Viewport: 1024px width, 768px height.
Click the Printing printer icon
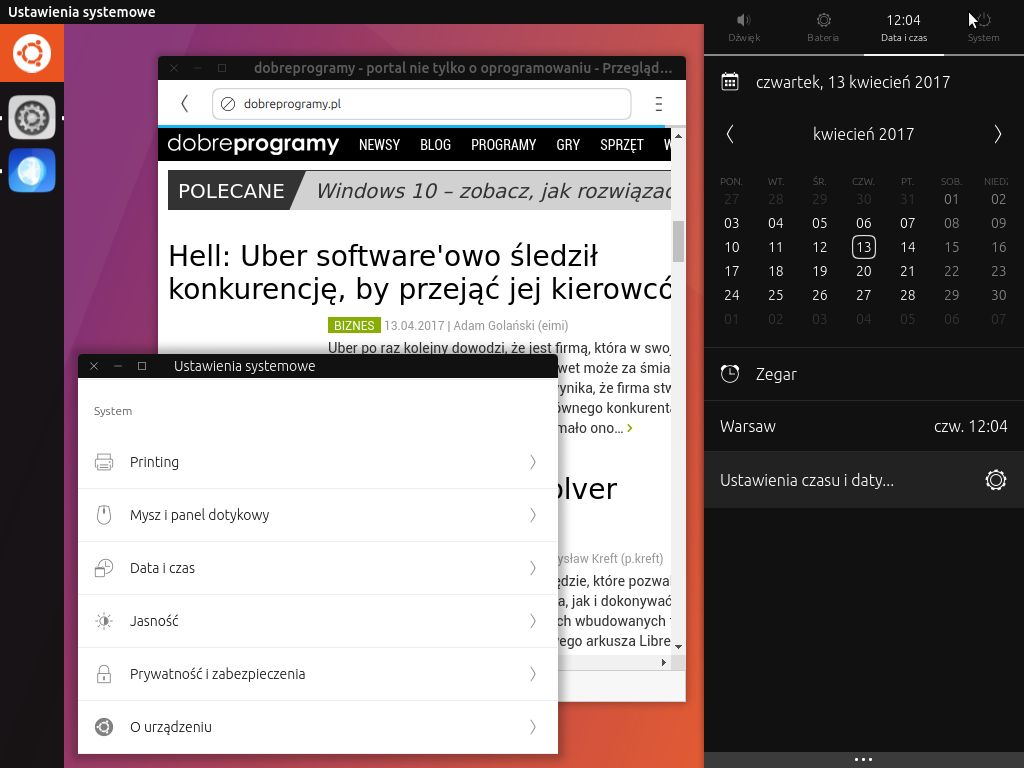(104, 462)
